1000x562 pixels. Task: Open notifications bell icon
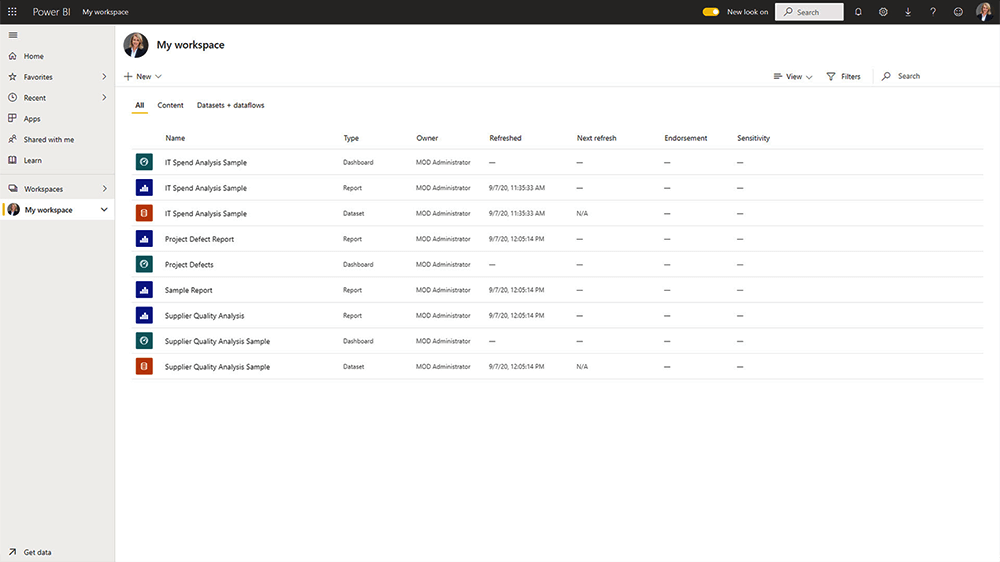858,11
